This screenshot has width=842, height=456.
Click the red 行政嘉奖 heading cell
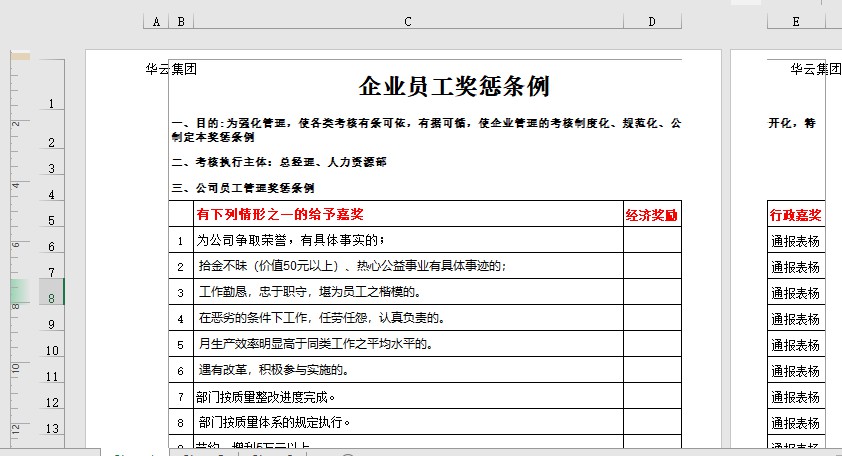tap(796, 214)
